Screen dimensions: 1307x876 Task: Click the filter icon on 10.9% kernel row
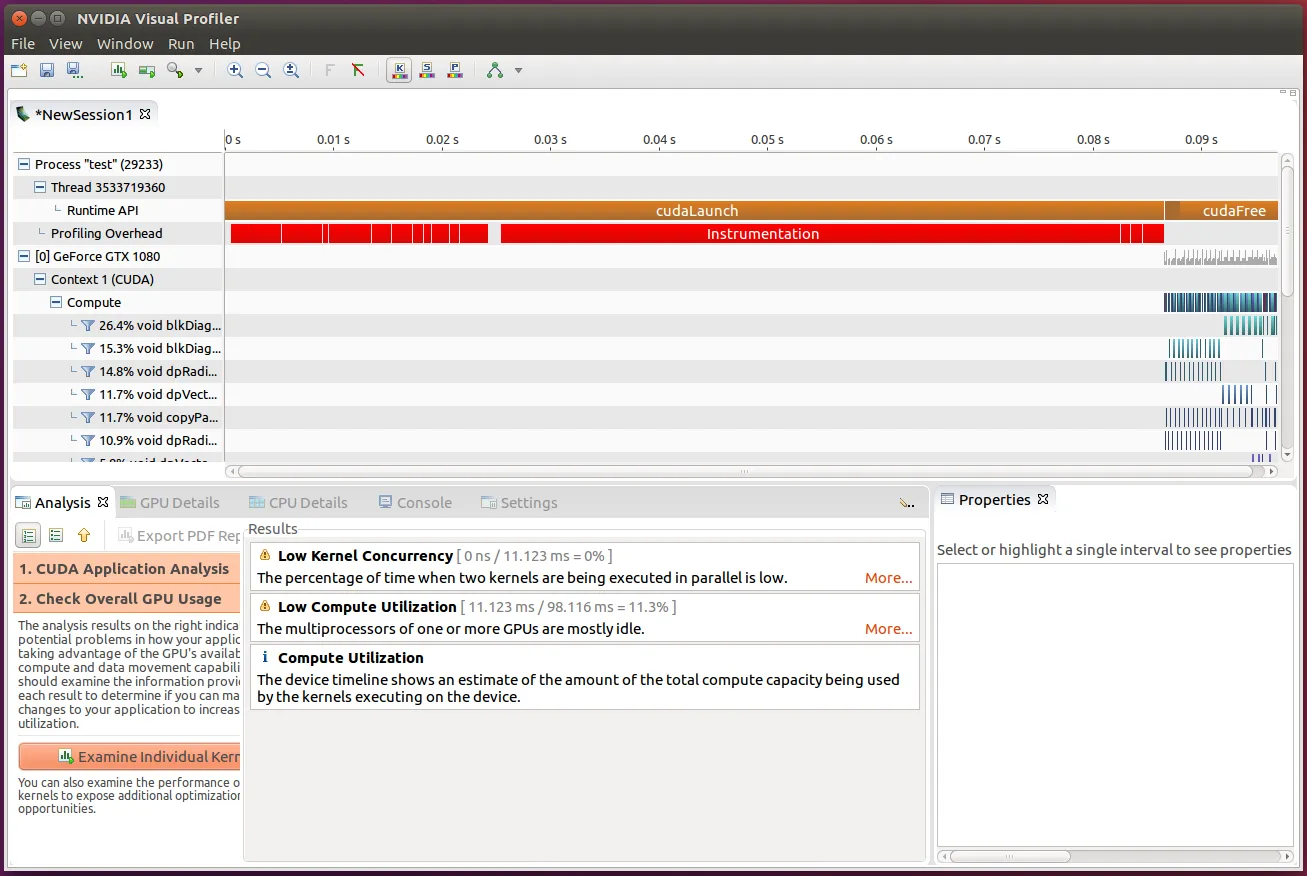point(87,440)
